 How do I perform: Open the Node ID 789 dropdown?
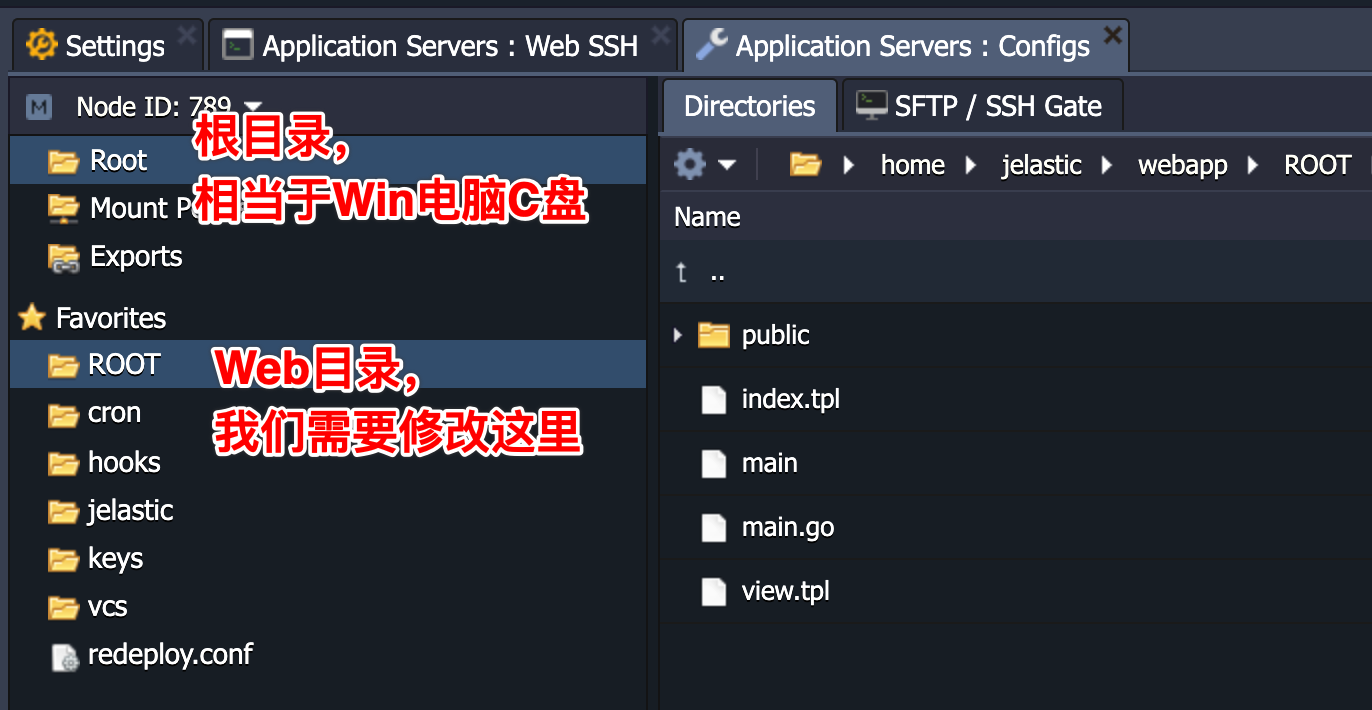pos(253,106)
